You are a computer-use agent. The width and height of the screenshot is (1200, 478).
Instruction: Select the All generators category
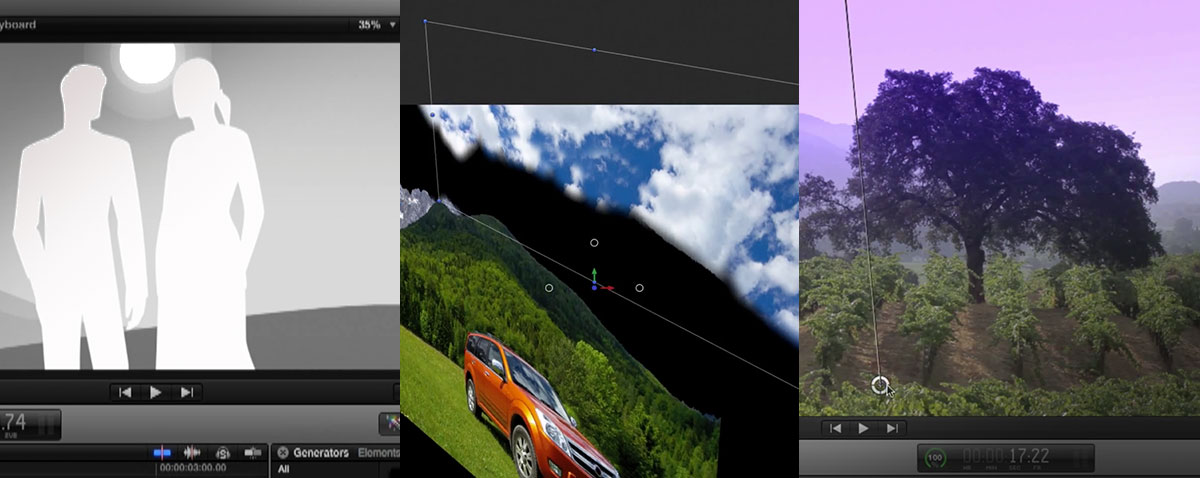point(284,469)
